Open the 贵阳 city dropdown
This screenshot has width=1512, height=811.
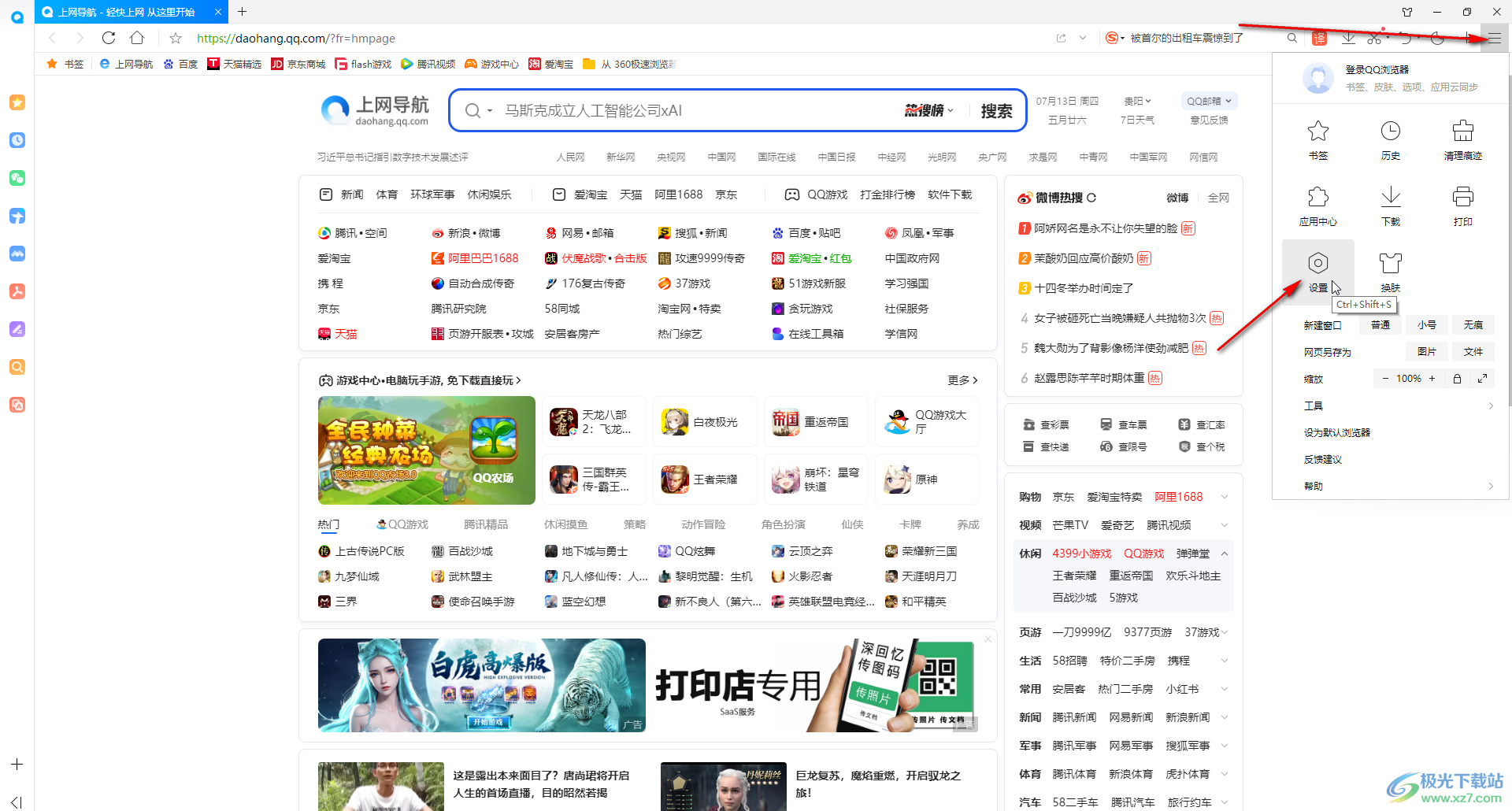click(1137, 101)
